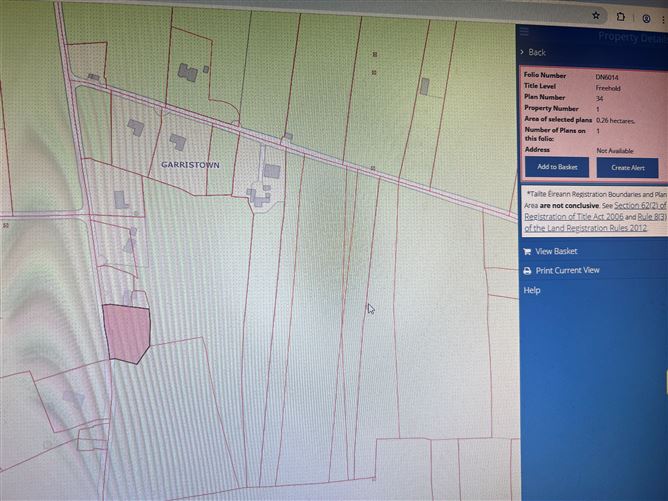Open the browser profile avatar icon

click(x=646, y=19)
